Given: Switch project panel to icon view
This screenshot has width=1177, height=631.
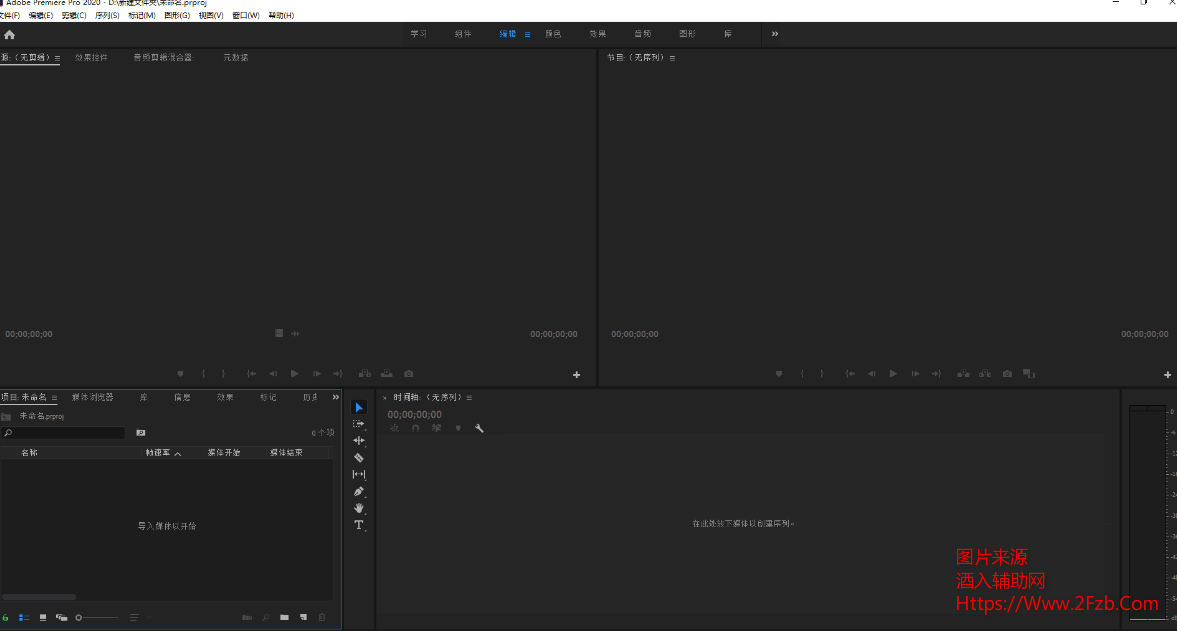Looking at the screenshot, I should pos(43,618).
